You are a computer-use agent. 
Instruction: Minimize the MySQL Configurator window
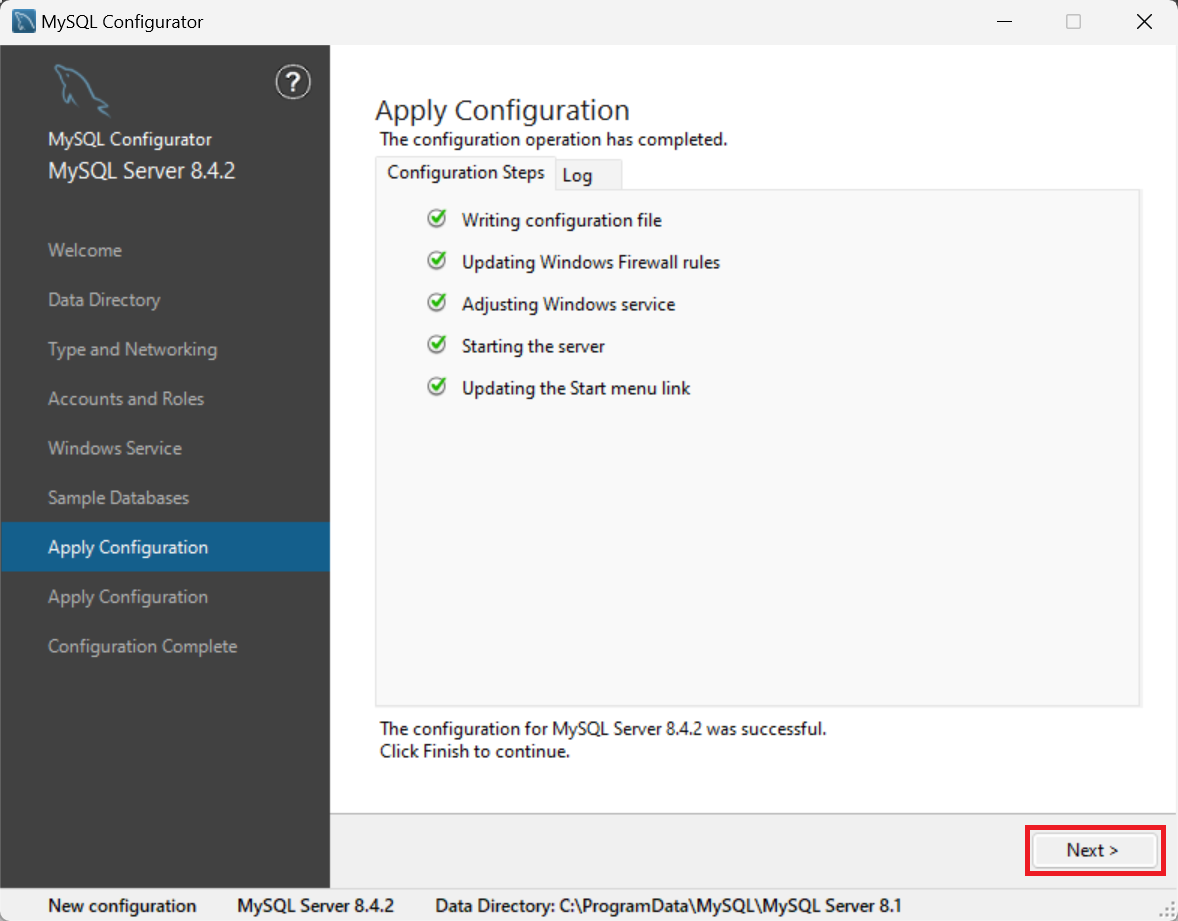click(x=1004, y=22)
